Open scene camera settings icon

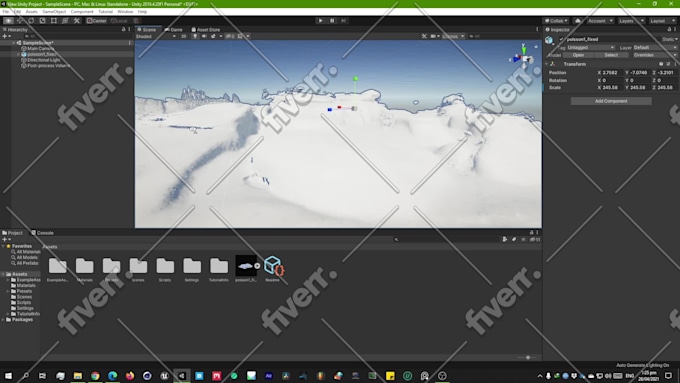433,36
